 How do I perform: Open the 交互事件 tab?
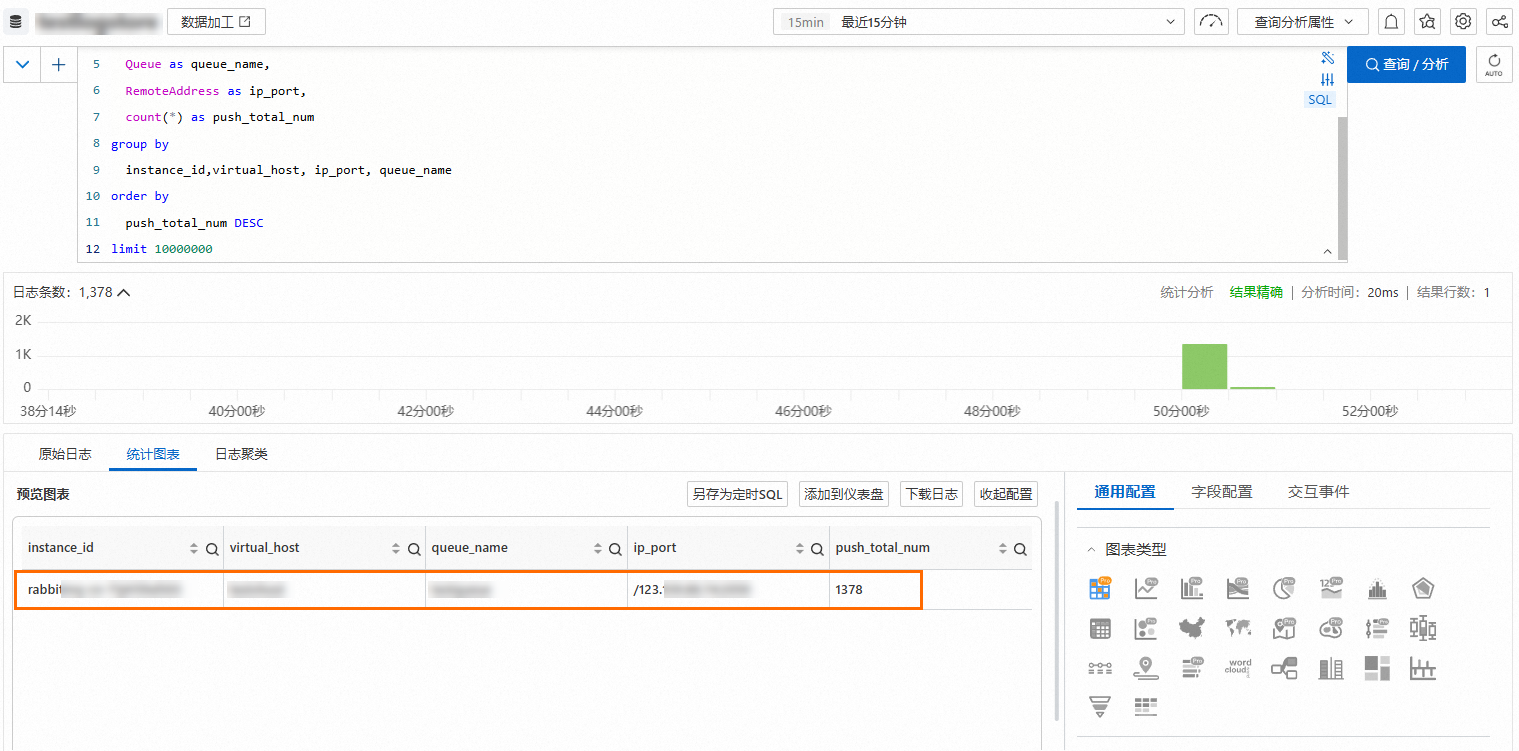pos(1318,492)
